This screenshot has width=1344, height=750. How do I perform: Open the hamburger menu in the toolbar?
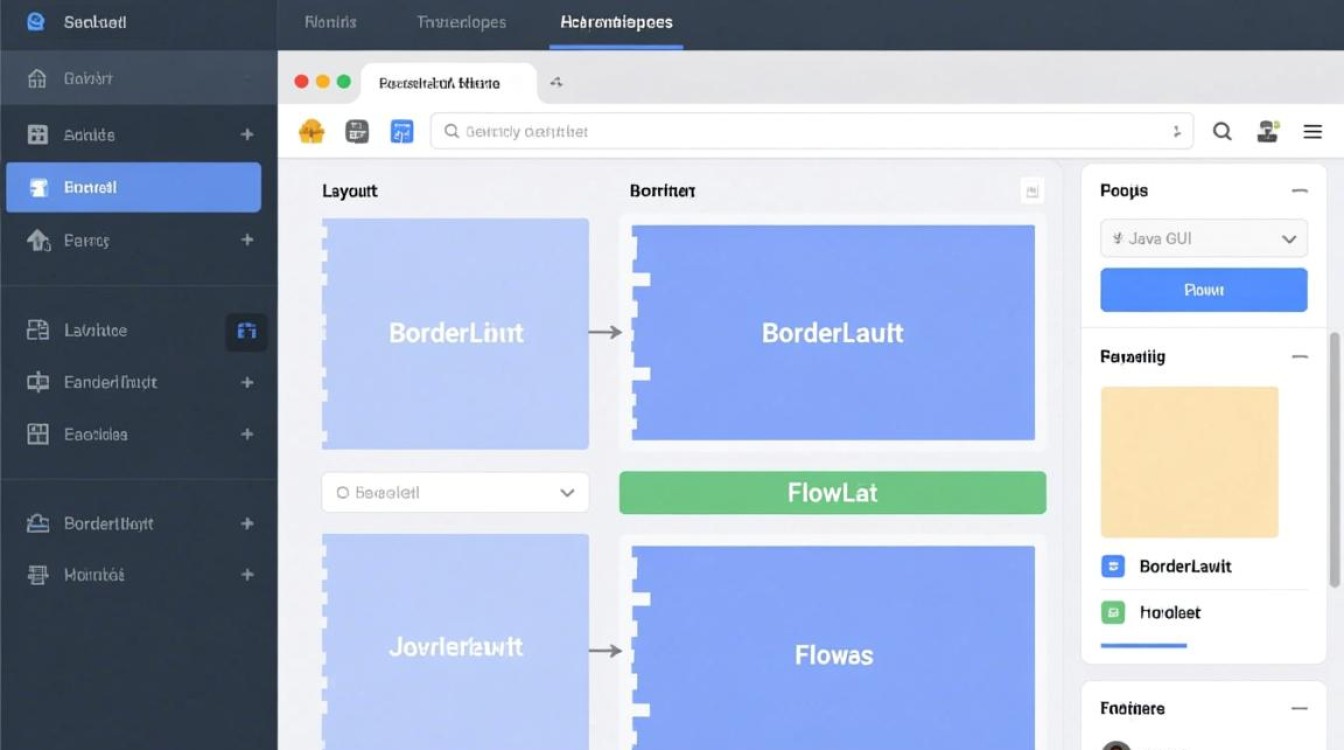1313,131
